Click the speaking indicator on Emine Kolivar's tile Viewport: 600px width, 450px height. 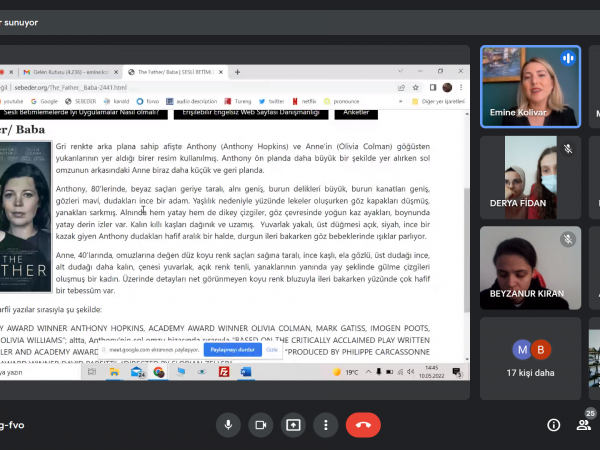click(568, 59)
